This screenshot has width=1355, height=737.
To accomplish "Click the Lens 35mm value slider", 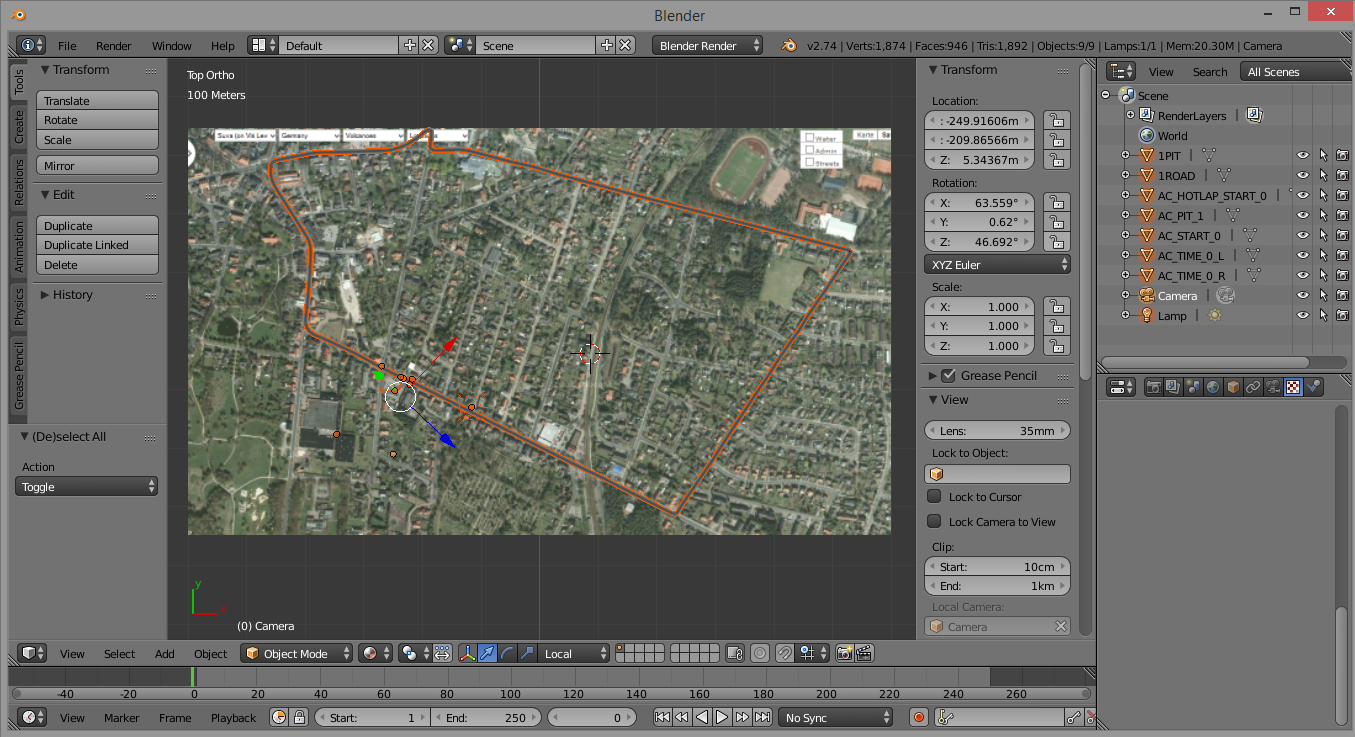I will coord(997,430).
